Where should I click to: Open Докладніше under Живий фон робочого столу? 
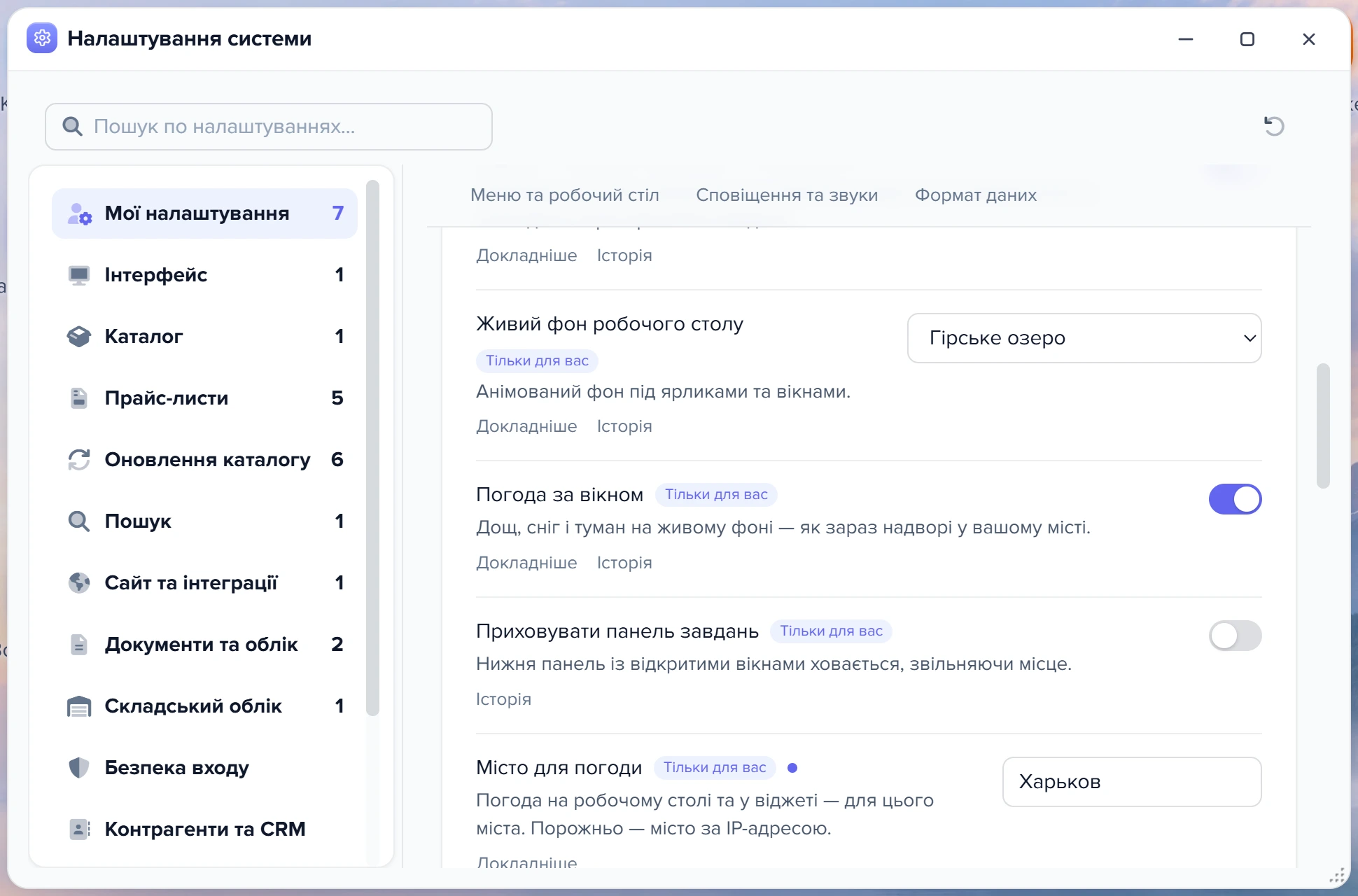pos(526,426)
